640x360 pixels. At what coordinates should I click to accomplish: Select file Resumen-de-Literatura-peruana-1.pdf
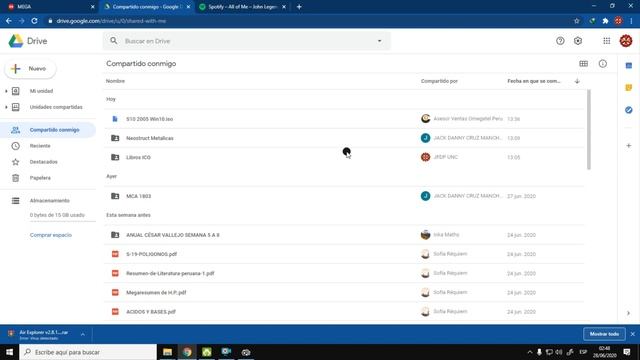click(x=345, y=273)
